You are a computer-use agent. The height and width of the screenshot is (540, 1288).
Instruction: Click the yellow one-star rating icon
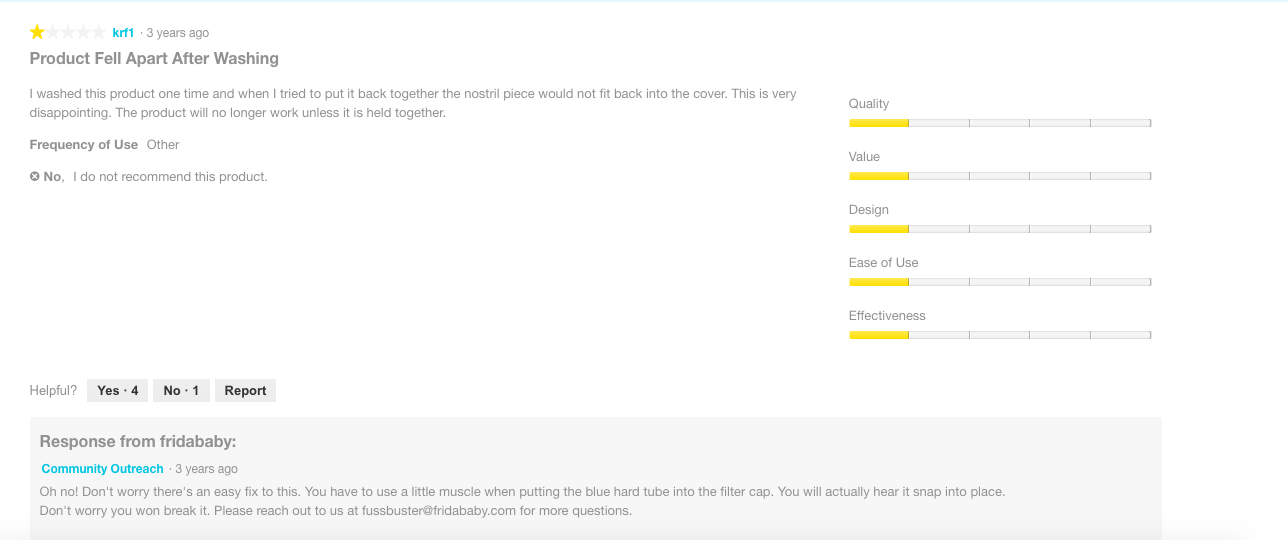pos(37,32)
